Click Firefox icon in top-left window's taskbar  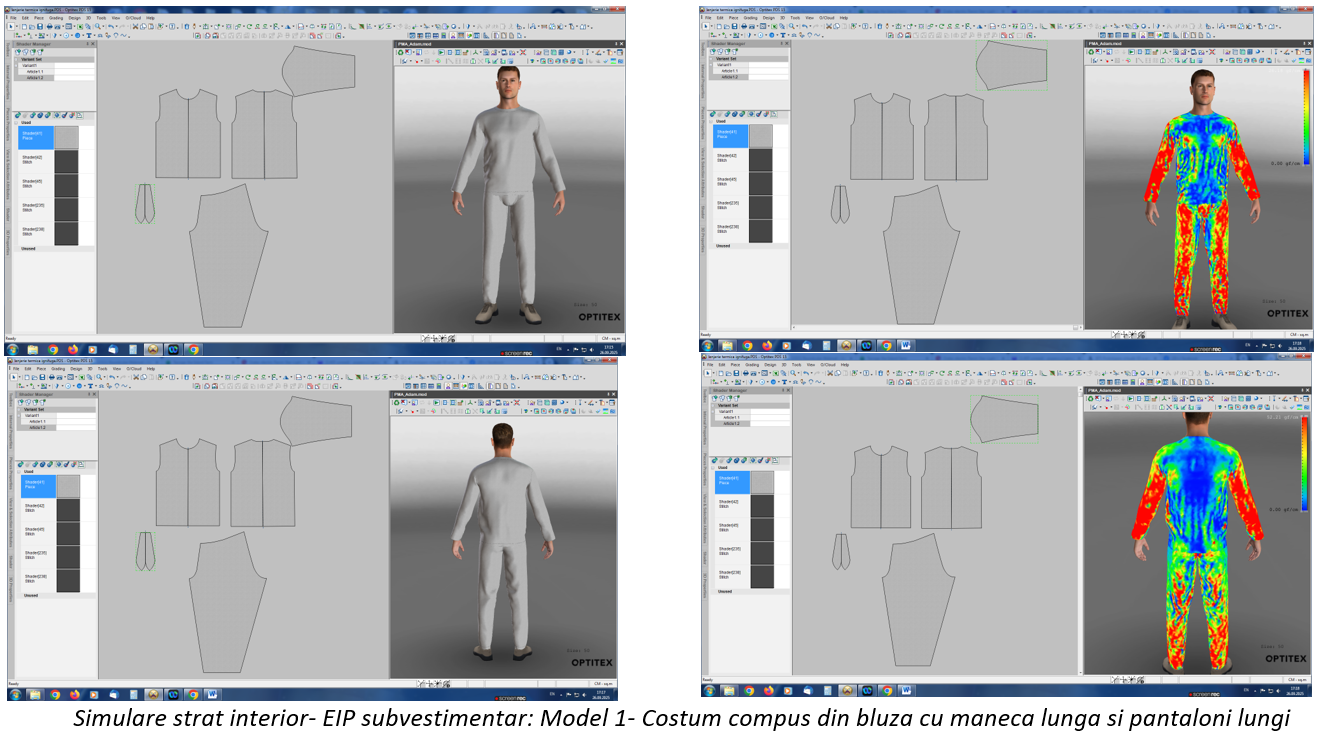pyautogui.click(x=73, y=350)
